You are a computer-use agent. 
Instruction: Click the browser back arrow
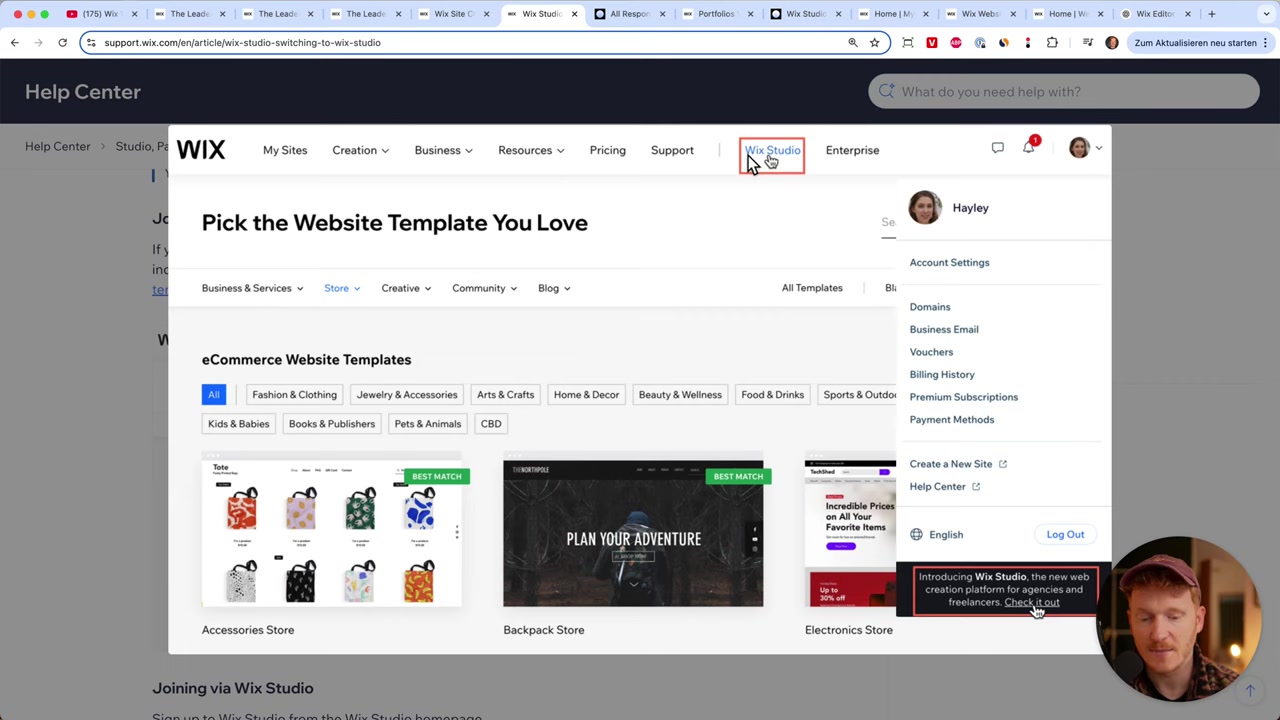[15, 43]
